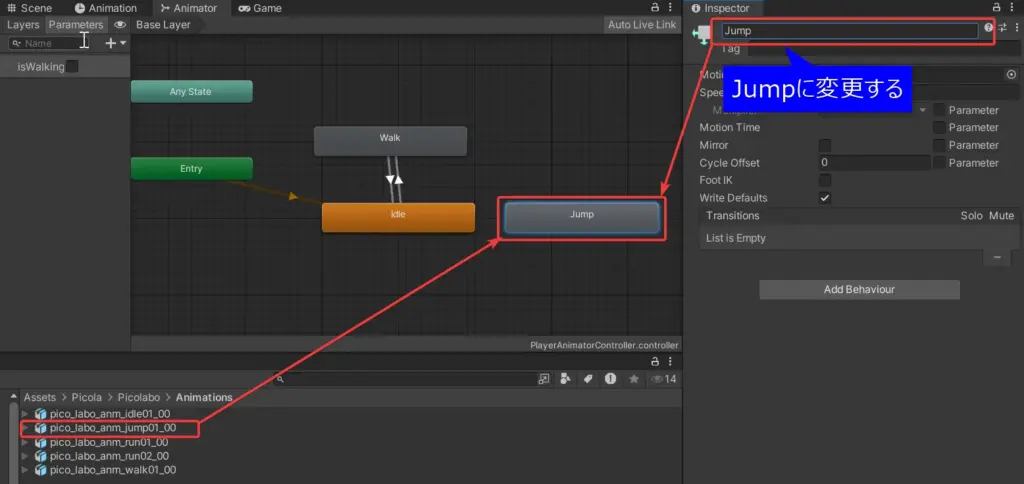The width and height of the screenshot is (1024, 484).
Task: Enable the Cycle Offset Parameter checkbox
Action: click(x=939, y=163)
